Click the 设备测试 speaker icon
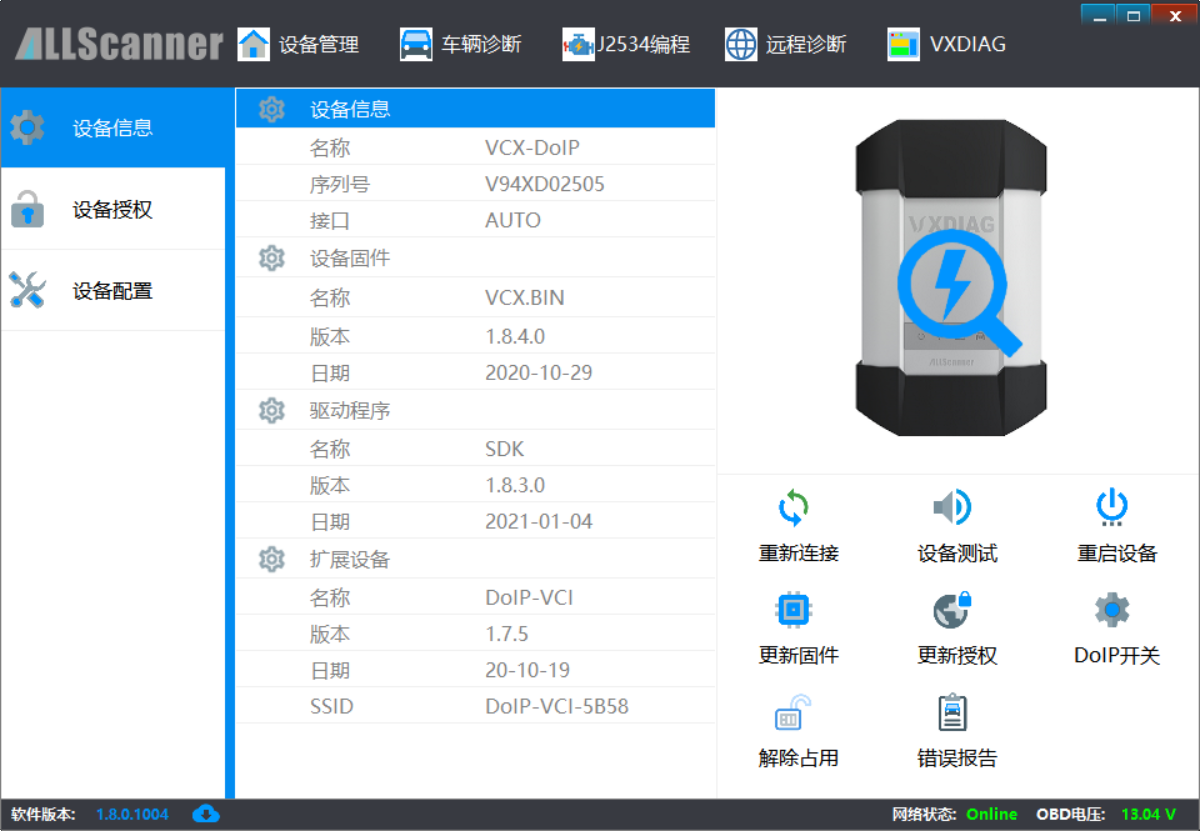Screen dimensions: 1200x831 click(x=952, y=508)
